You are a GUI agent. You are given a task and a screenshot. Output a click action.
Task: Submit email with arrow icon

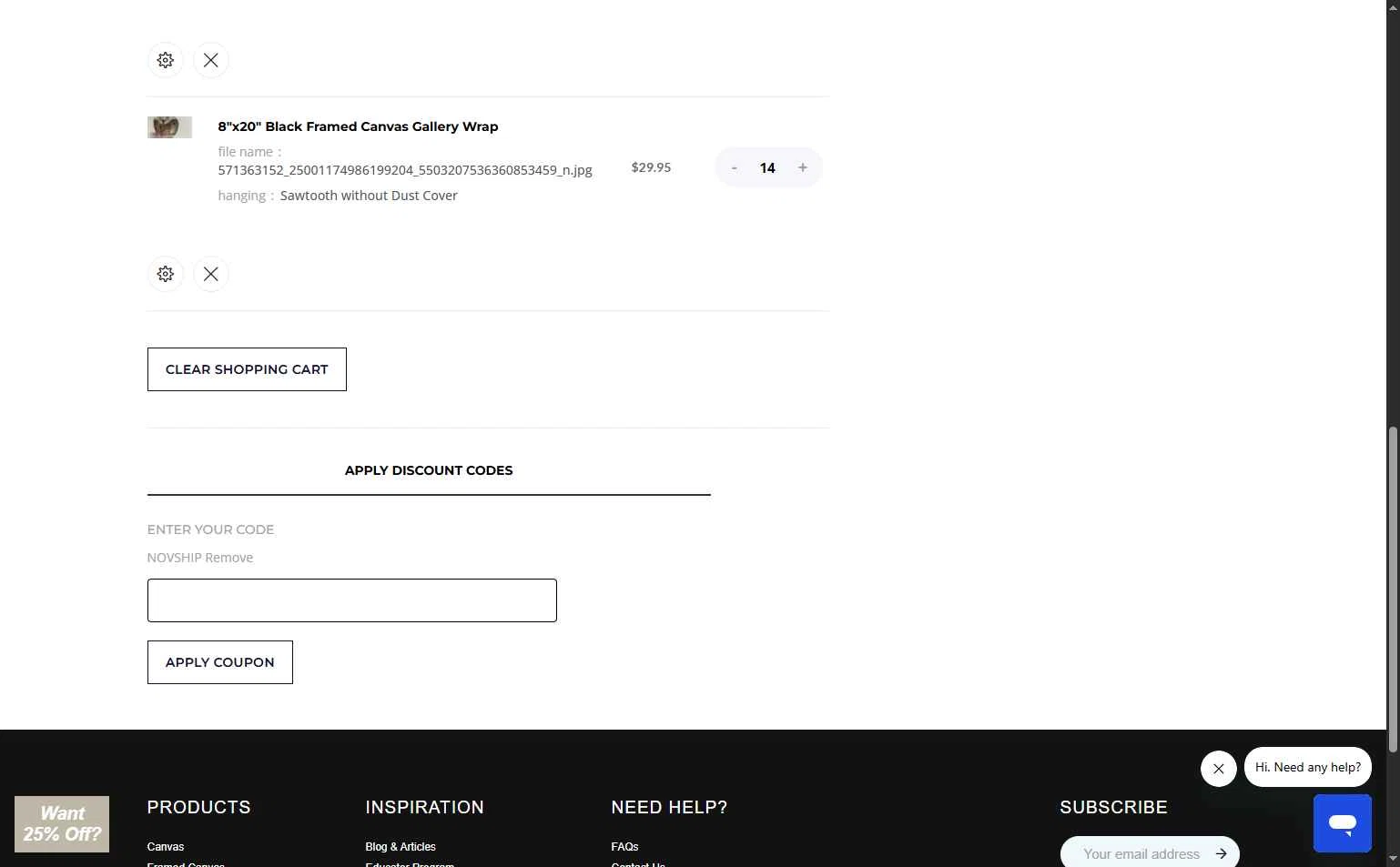tap(1222, 854)
